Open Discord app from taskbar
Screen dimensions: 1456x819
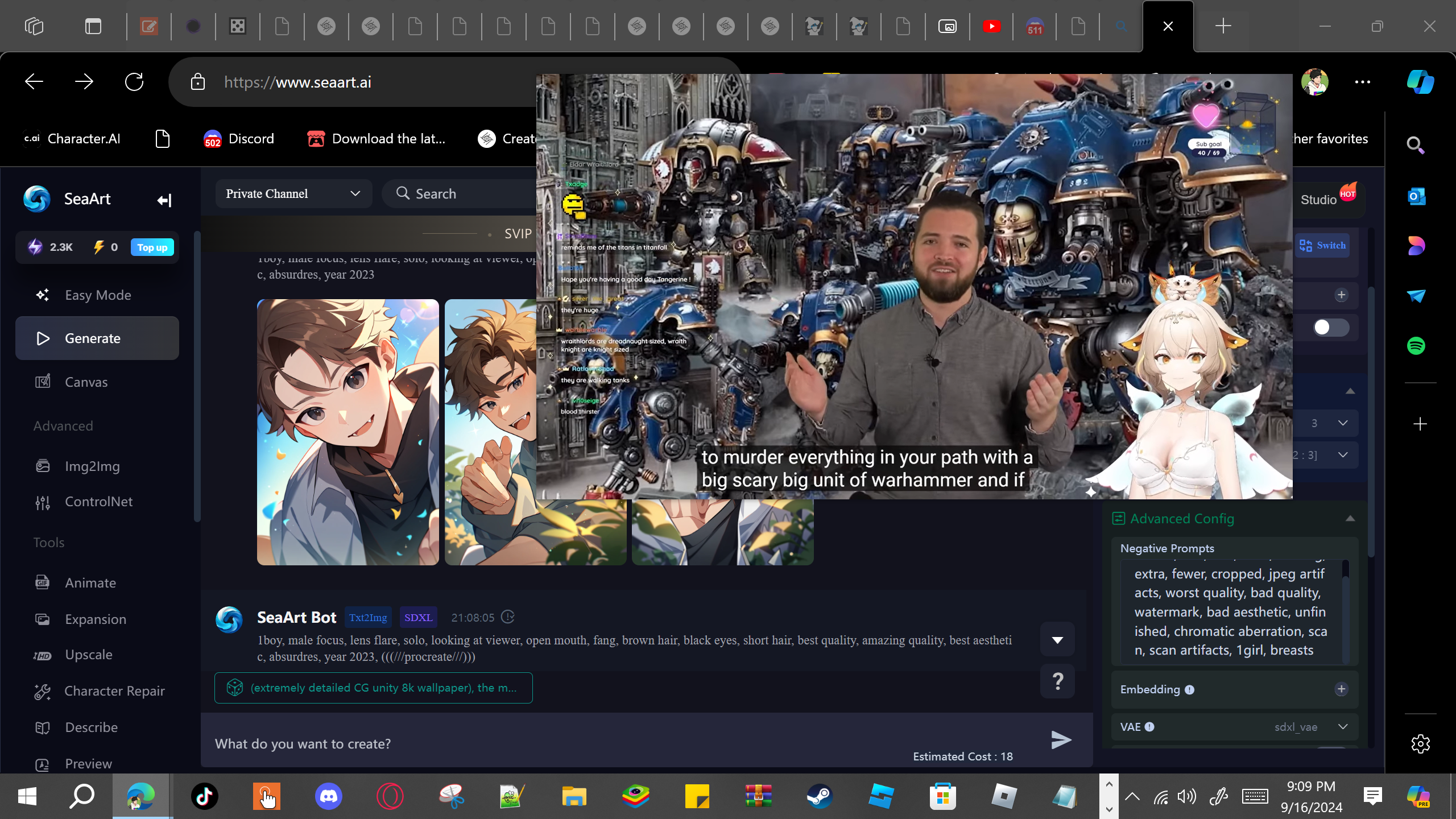[328, 796]
